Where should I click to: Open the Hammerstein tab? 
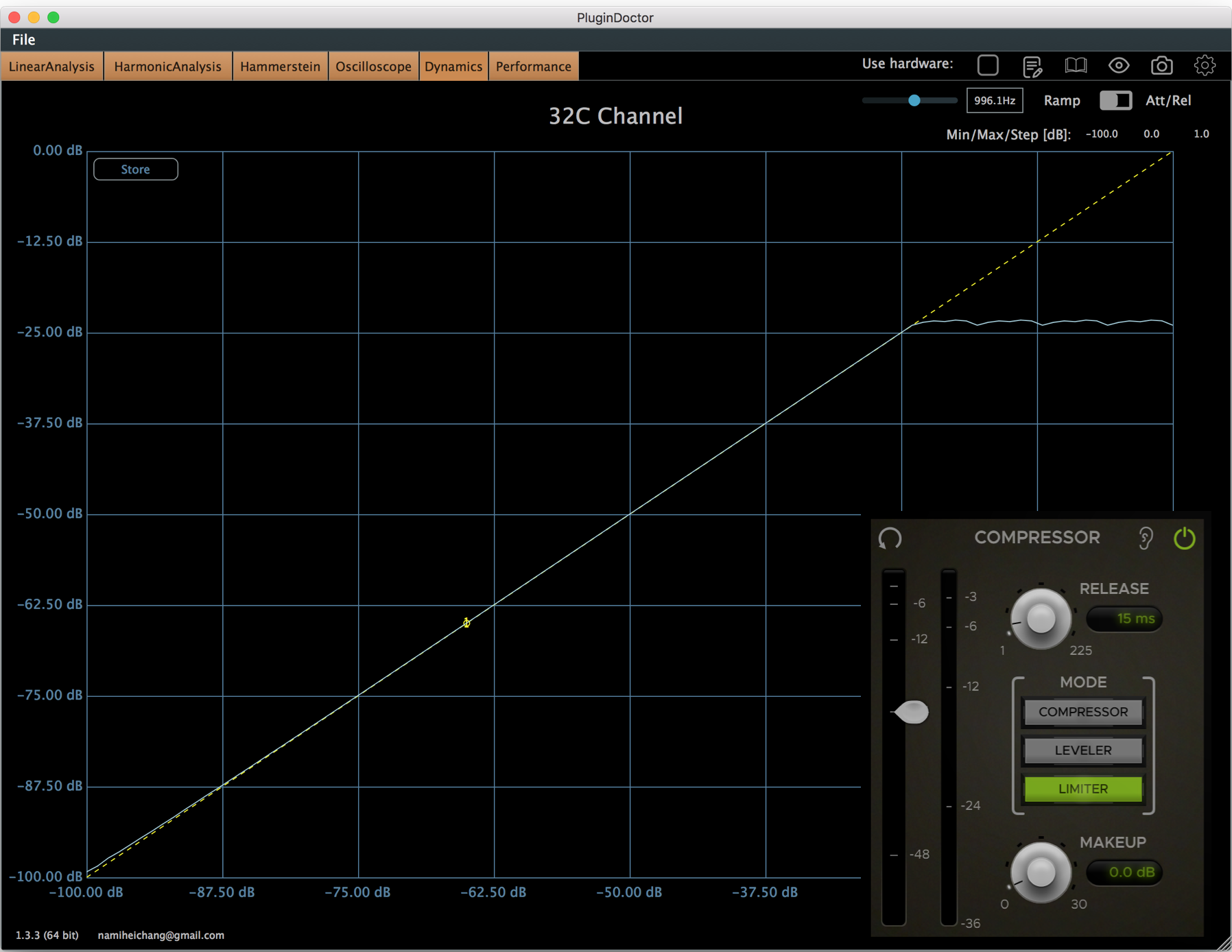pyautogui.click(x=280, y=67)
